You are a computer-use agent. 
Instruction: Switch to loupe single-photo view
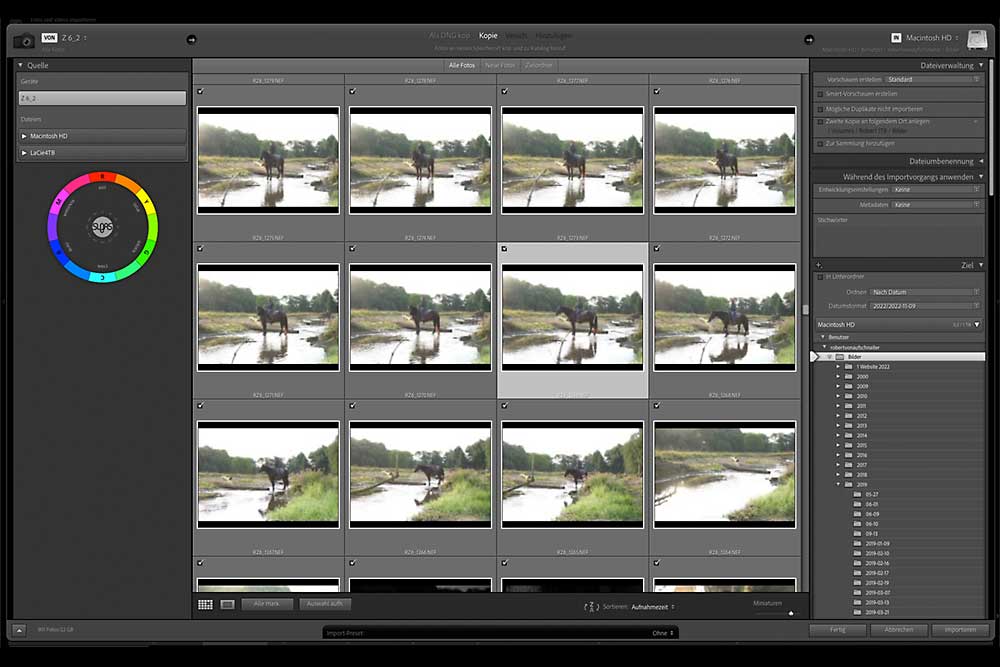pos(228,605)
